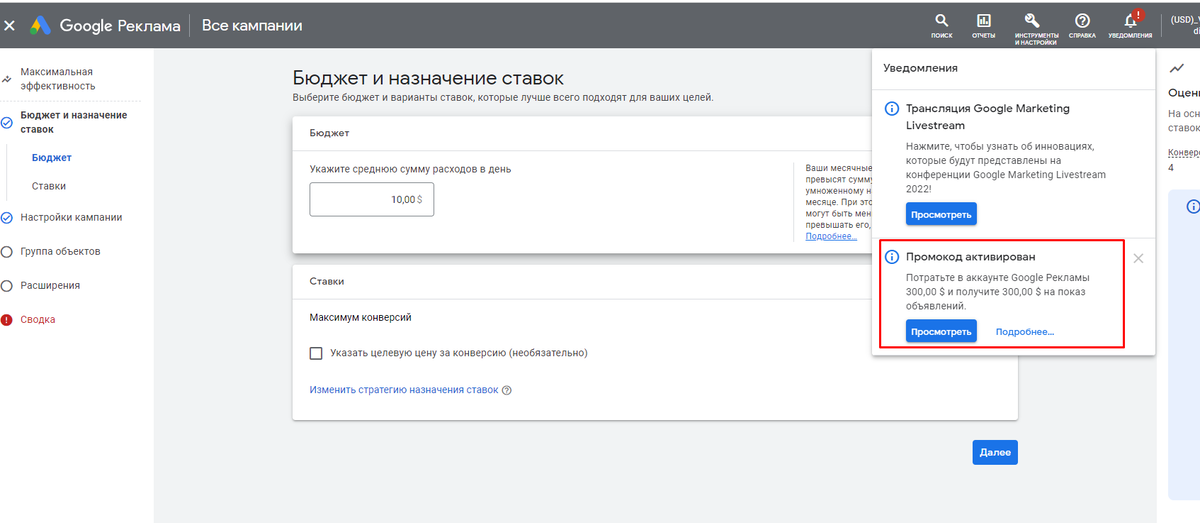Click the daily budget input field
The height and width of the screenshot is (523, 1200).
[x=372, y=199]
